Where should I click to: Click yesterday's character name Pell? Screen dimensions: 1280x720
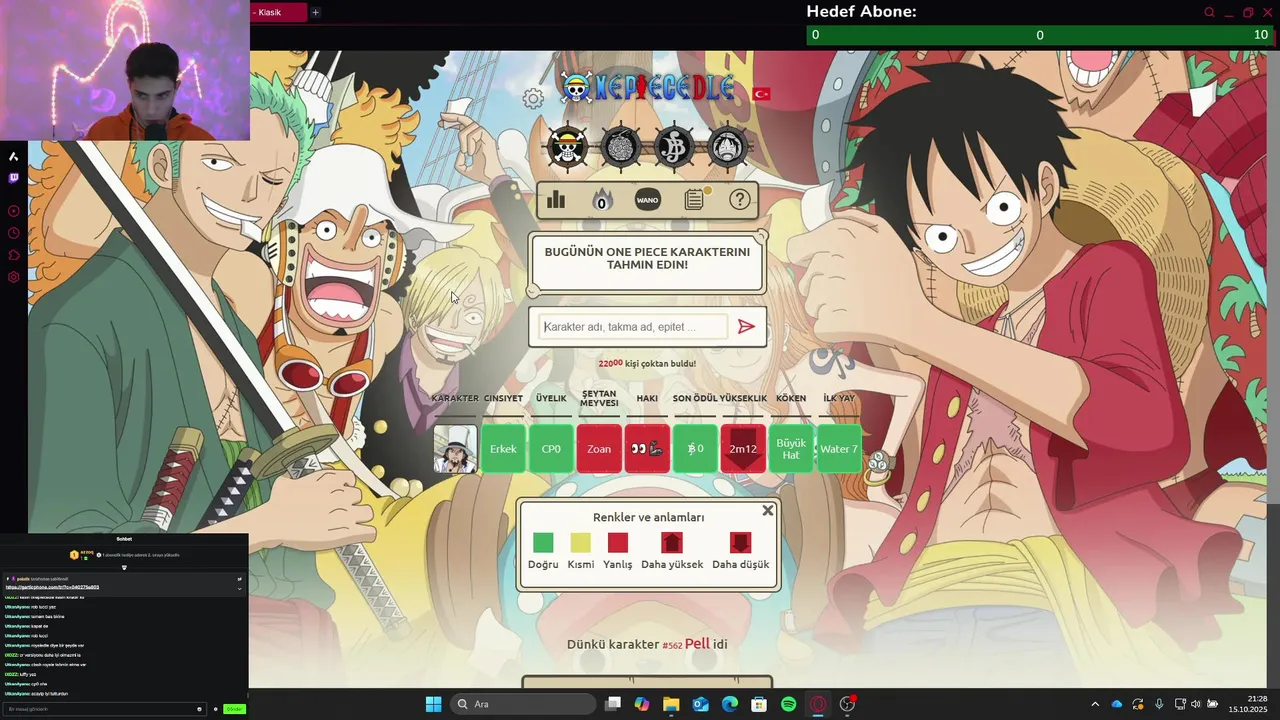pos(697,643)
